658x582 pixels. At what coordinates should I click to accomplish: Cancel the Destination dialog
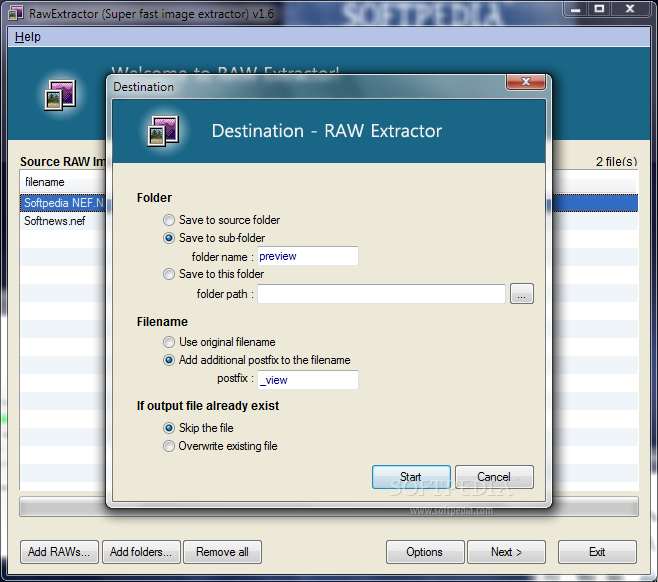coord(494,477)
